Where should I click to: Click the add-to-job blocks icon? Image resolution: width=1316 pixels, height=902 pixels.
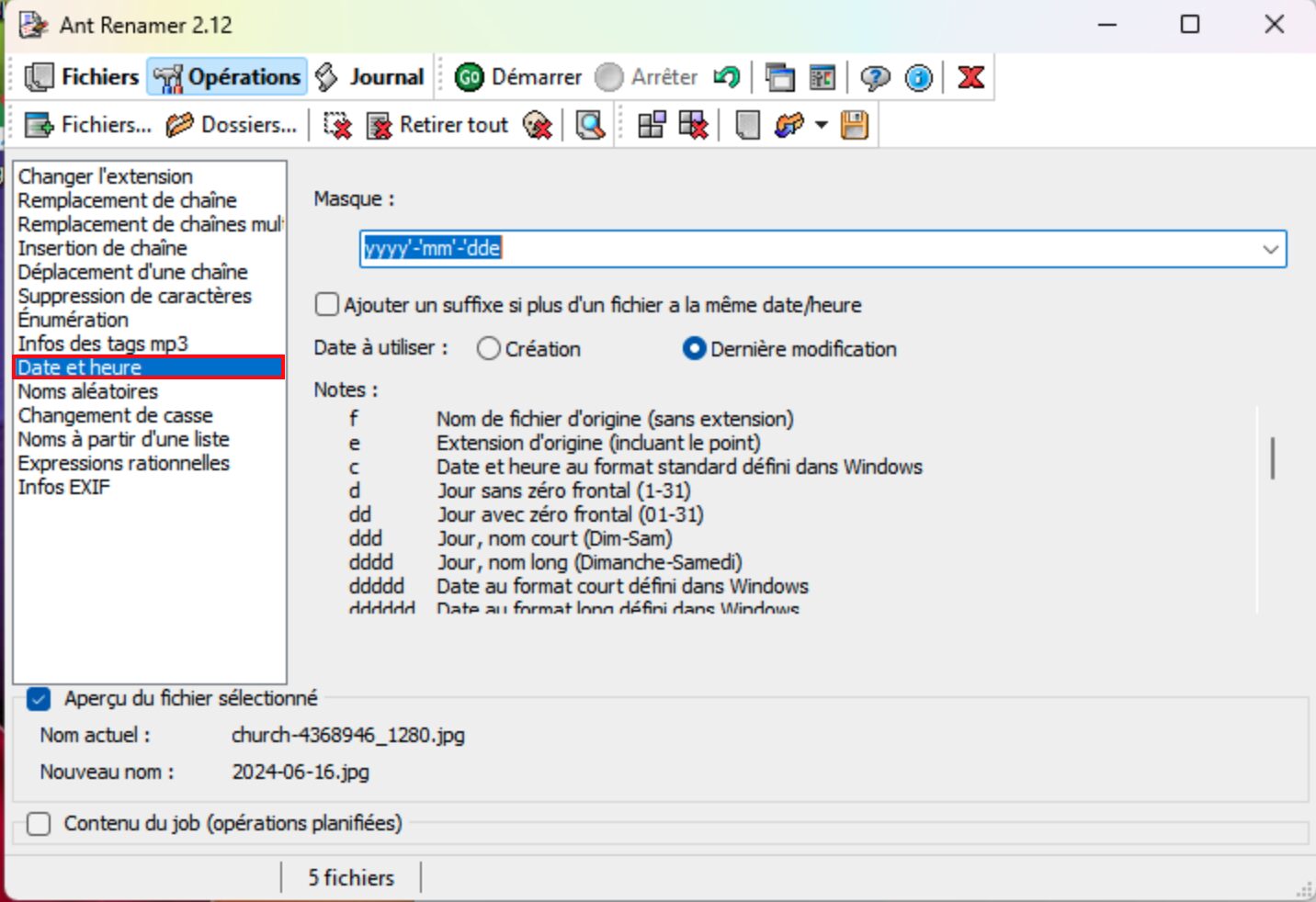point(652,125)
